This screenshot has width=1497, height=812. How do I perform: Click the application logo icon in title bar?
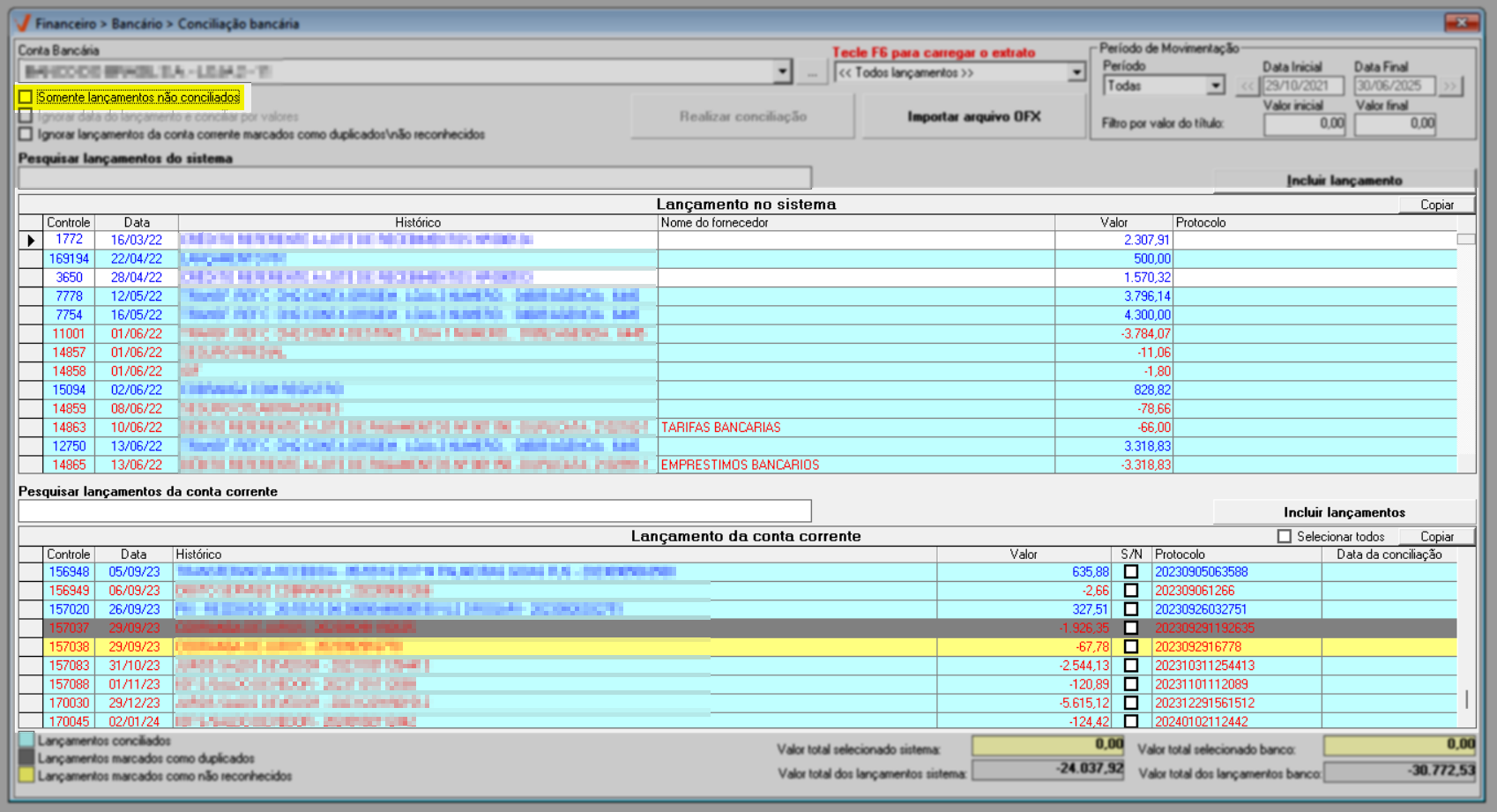(x=23, y=23)
